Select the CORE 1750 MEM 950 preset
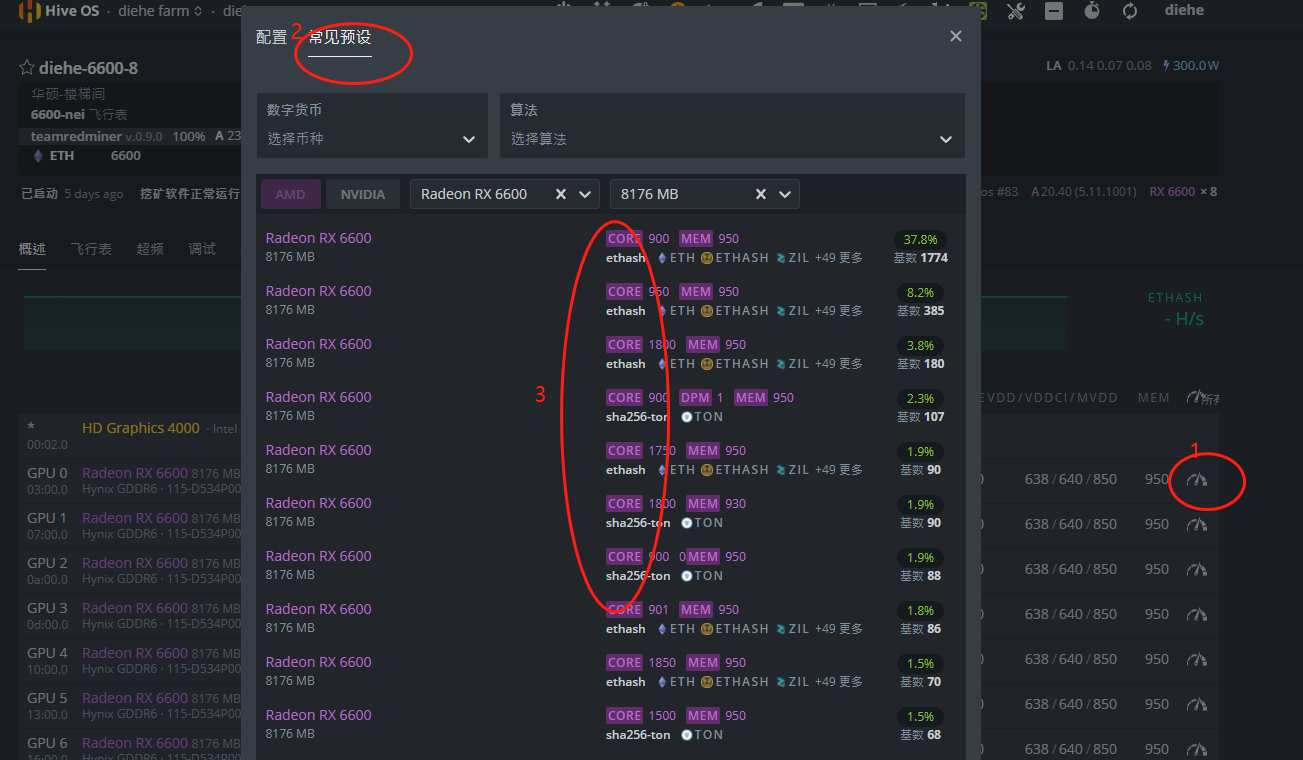This screenshot has height=760, width=1303. click(610, 460)
